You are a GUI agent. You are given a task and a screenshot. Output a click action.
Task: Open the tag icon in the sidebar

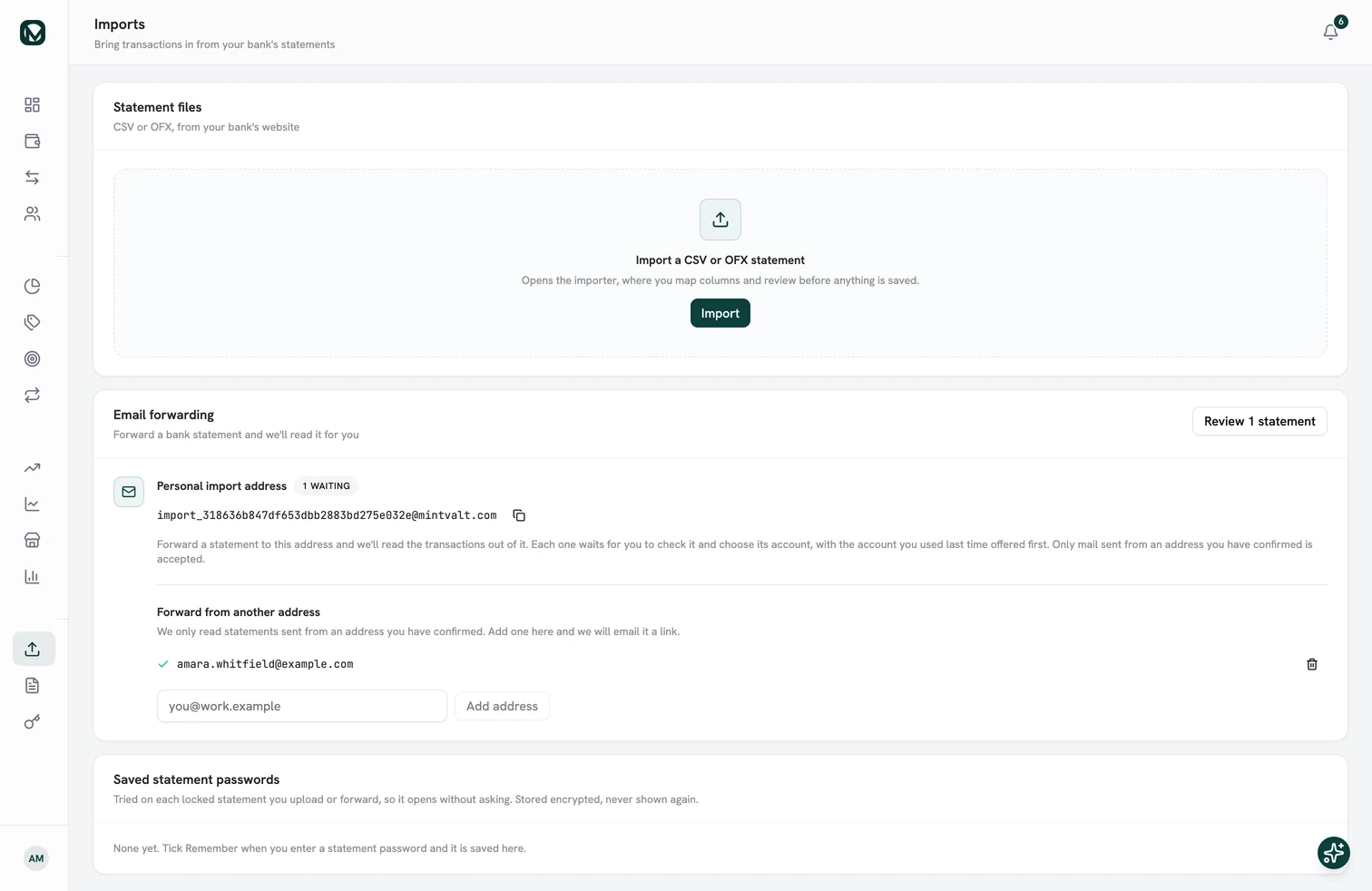click(x=33, y=323)
